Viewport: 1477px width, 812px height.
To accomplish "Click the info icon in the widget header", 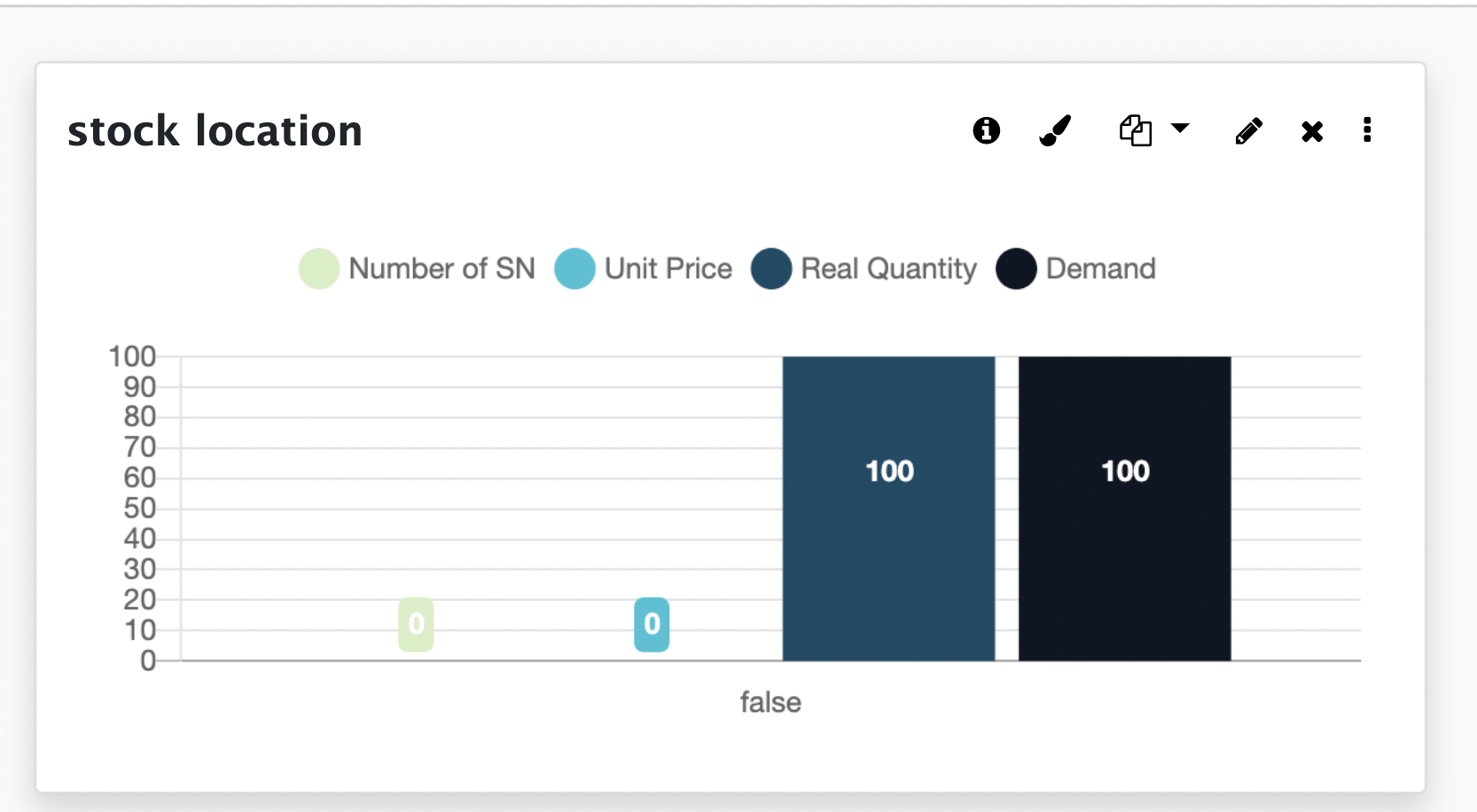I will pyautogui.click(x=986, y=130).
